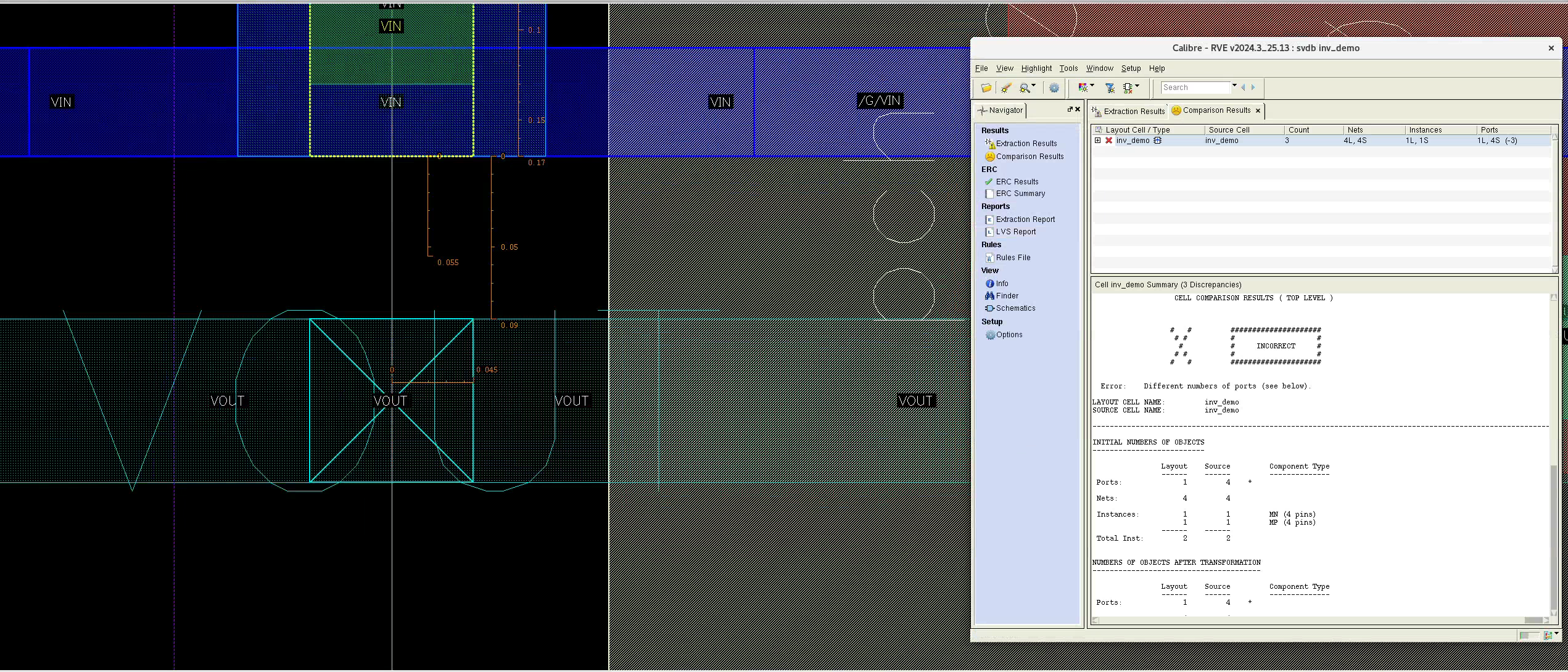Click the erase highlights brush icon
This screenshot has height=672, width=1568.
[x=1006, y=88]
